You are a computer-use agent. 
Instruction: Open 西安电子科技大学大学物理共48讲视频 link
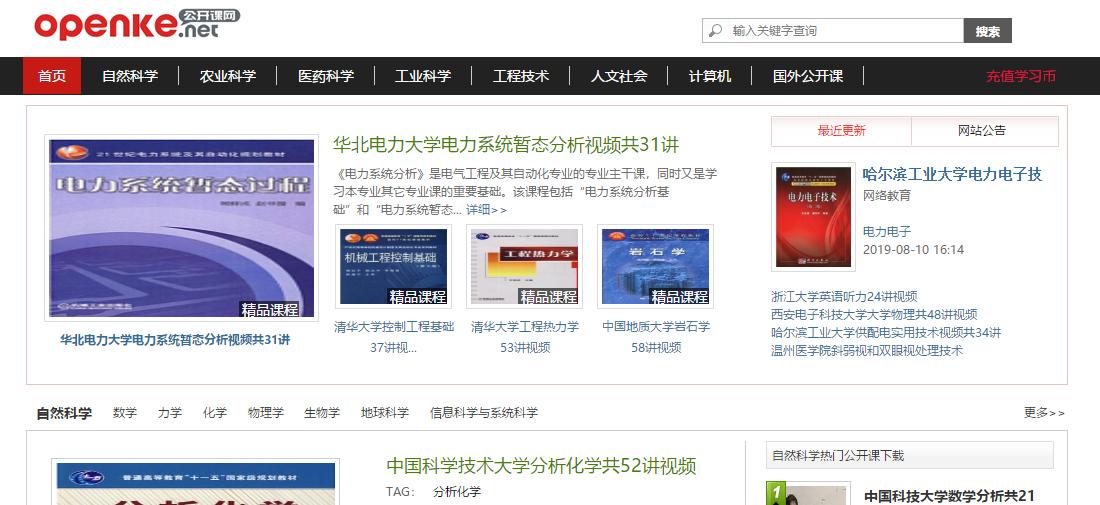[874, 315]
